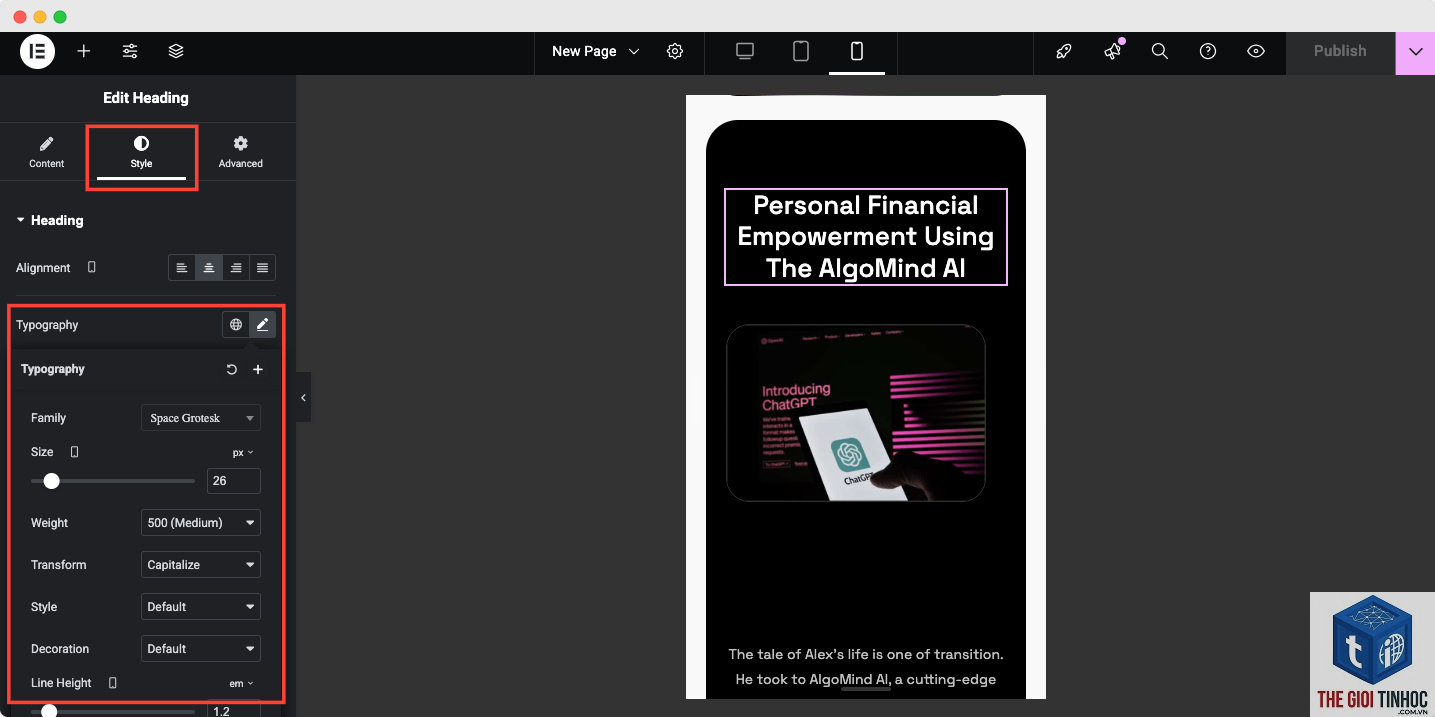Open What's New megaphone icon
The height and width of the screenshot is (717, 1435).
click(x=1112, y=51)
